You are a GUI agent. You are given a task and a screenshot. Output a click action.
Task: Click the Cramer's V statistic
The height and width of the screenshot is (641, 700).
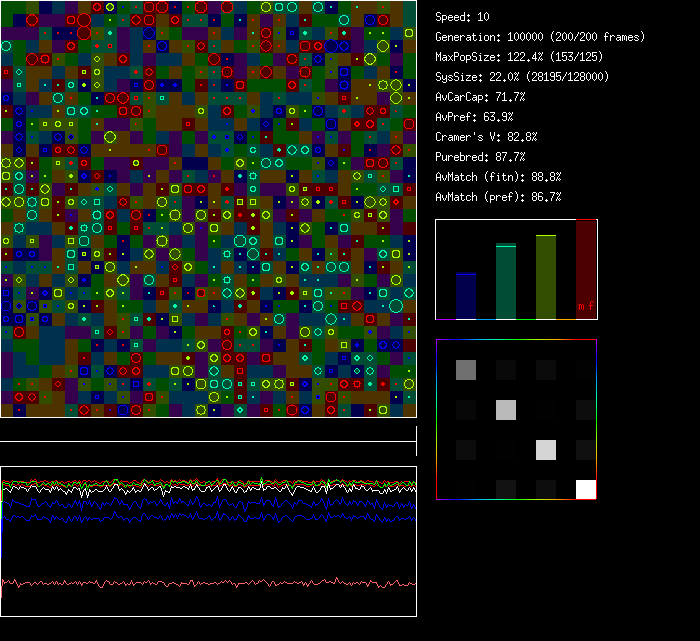tap(486, 137)
